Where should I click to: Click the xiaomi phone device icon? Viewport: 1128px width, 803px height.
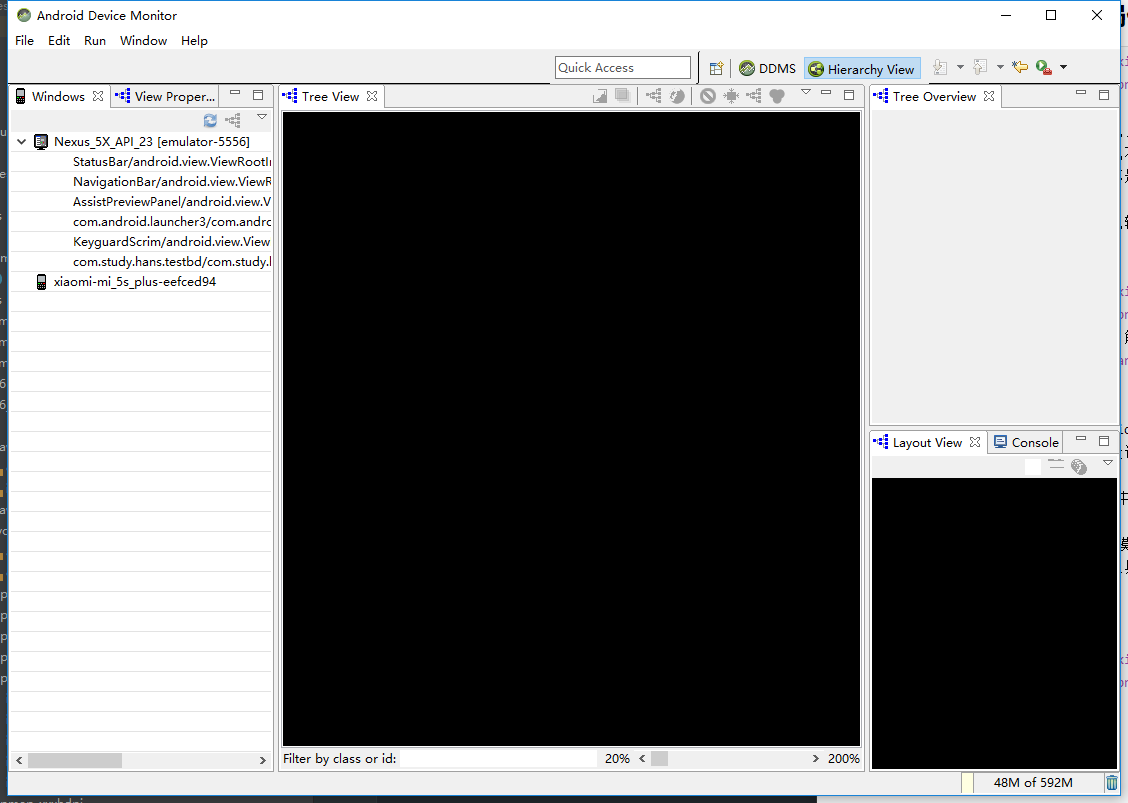point(42,282)
